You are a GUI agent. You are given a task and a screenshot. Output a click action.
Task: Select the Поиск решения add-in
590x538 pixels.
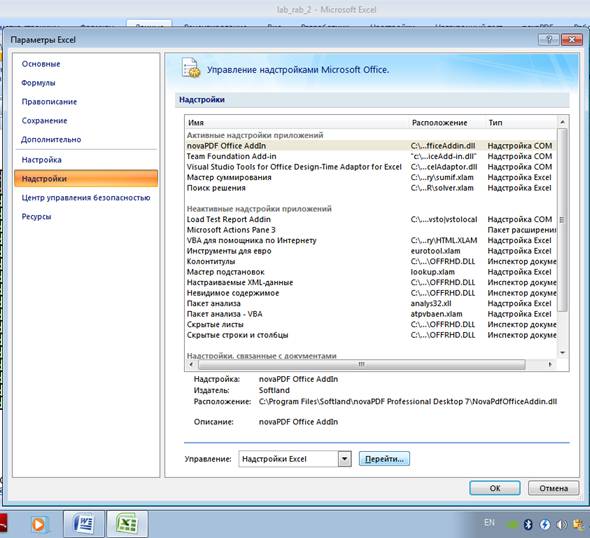pyautogui.click(x=370, y=188)
